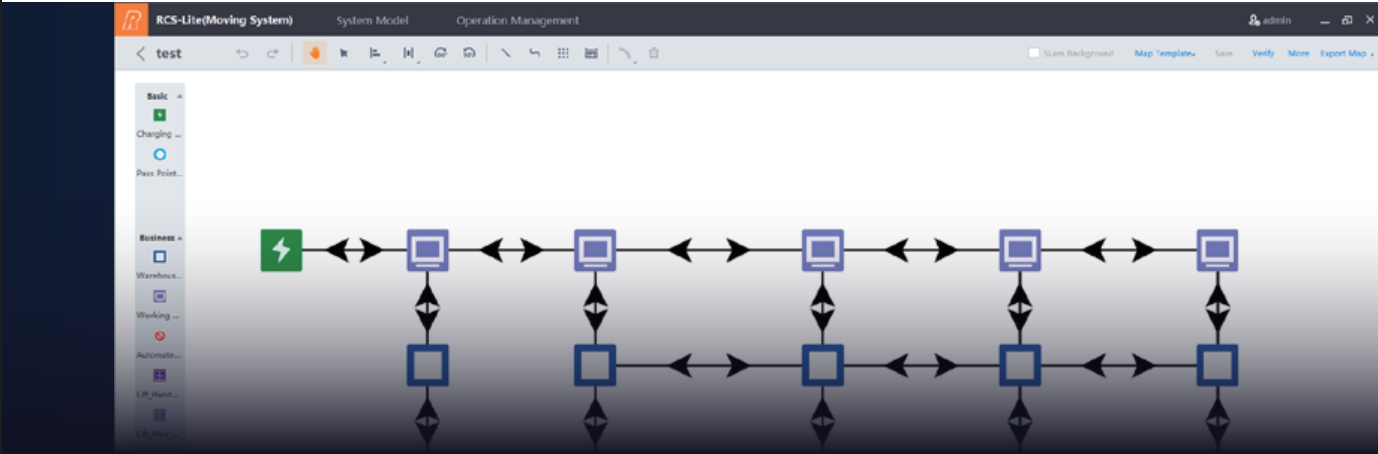Open the Export Map dropdown
The image size is (1378, 454).
[1346, 54]
